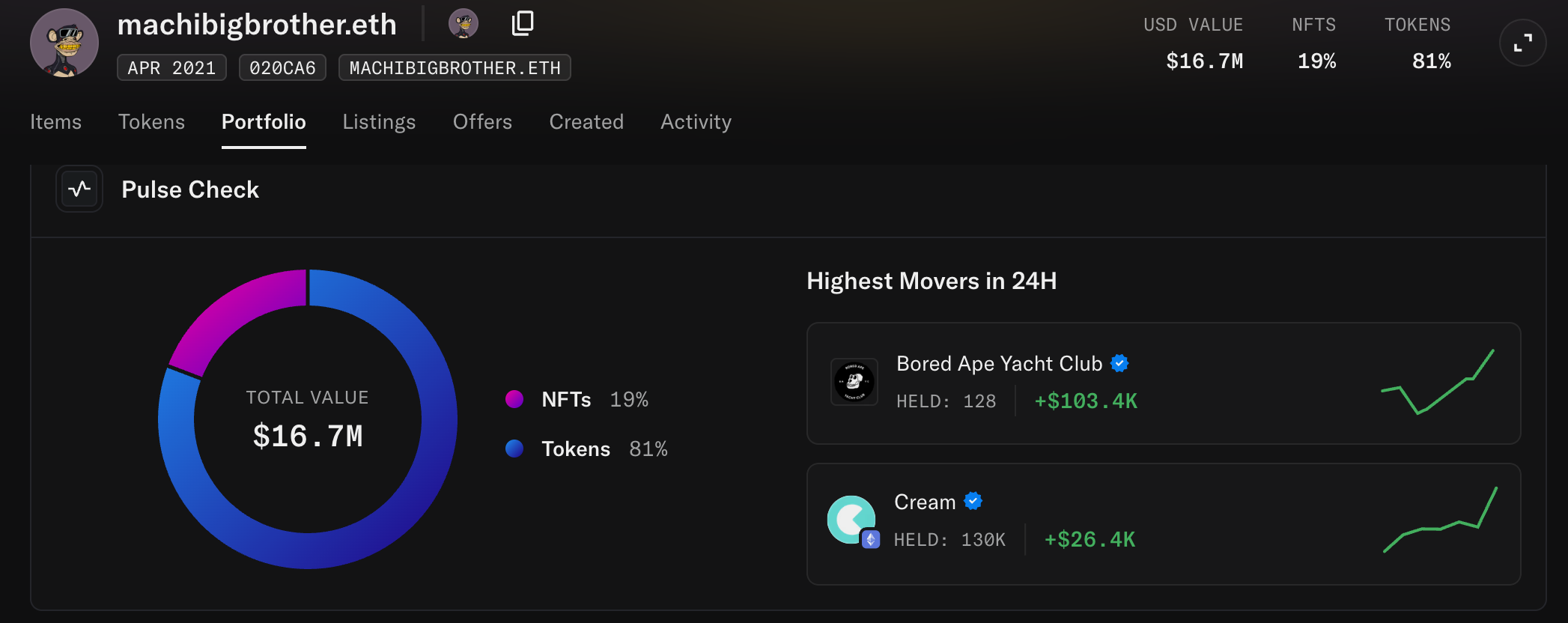Go to the Created tab
Viewport: 1568px width, 623px height.
(586, 121)
